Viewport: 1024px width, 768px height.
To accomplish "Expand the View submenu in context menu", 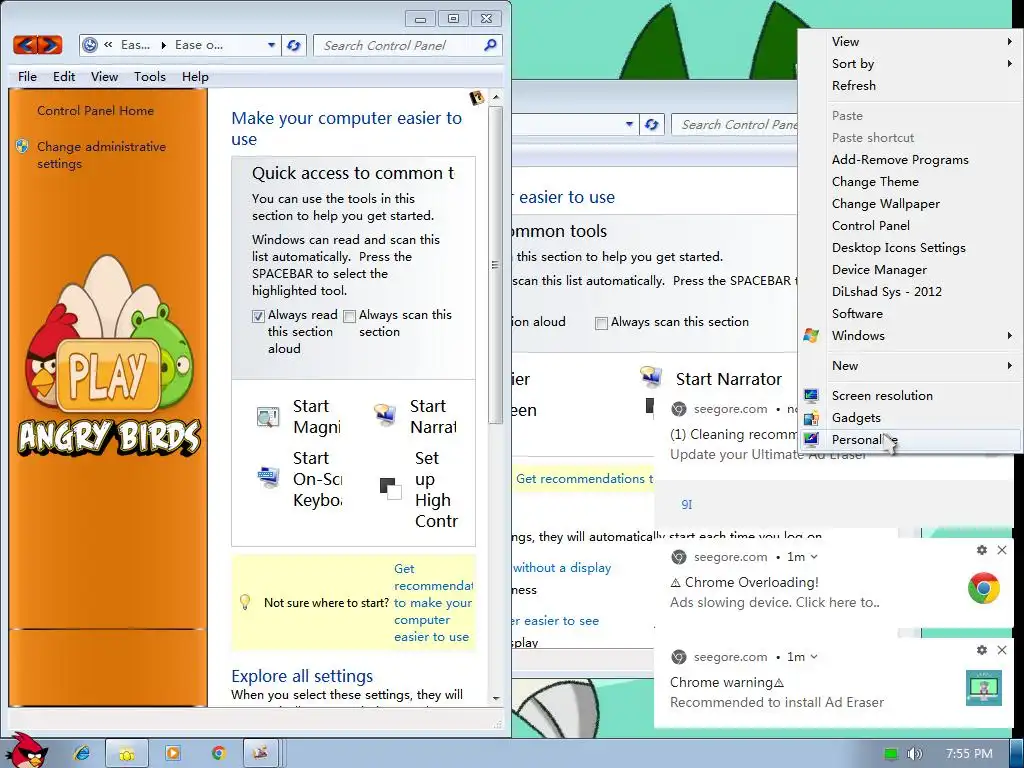I will pyautogui.click(x=1010, y=42).
